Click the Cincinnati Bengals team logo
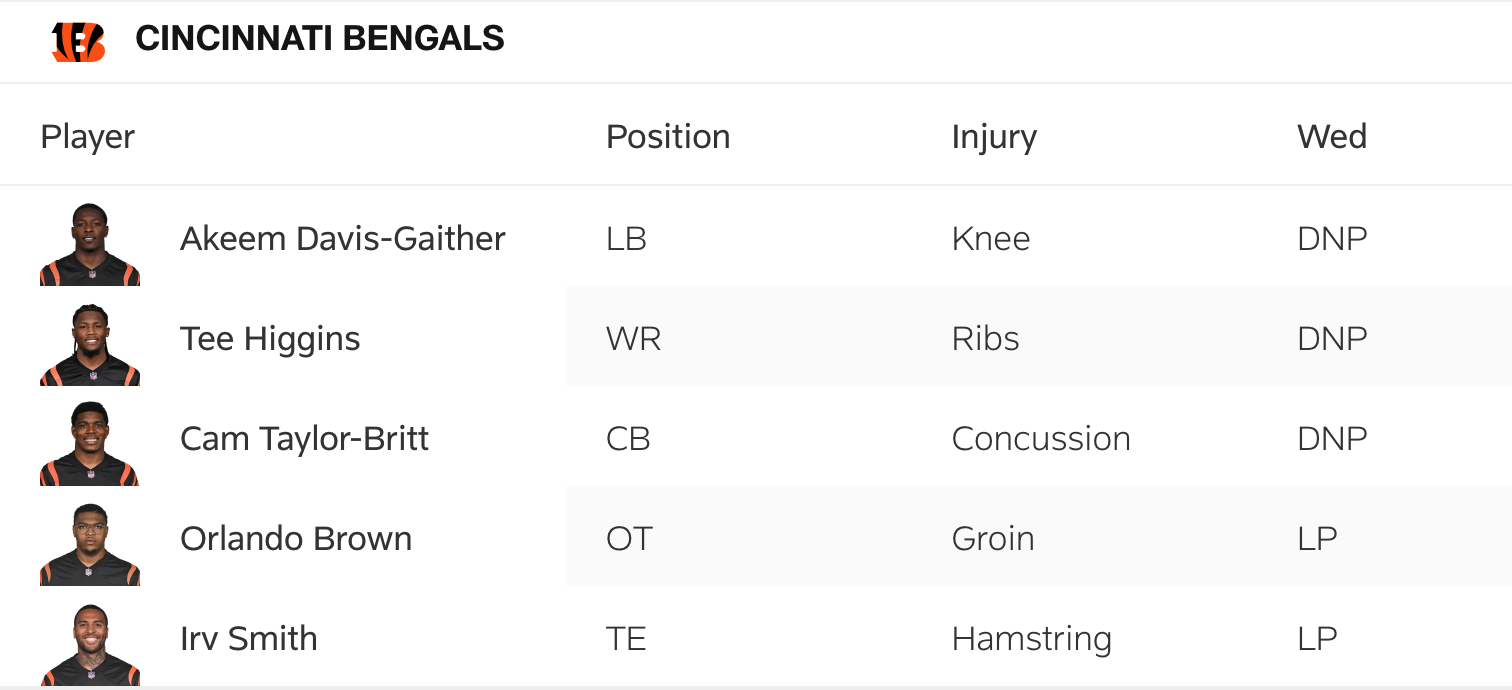The width and height of the screenshot is (1512, 690). 78,40
